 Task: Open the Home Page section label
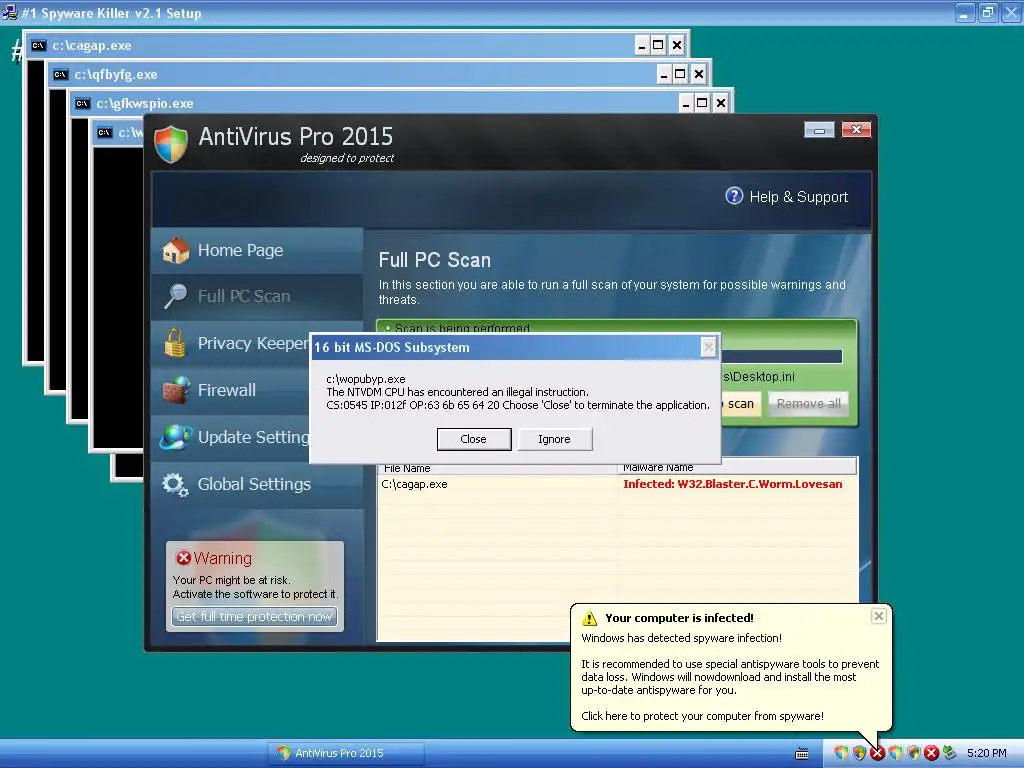point(240,251)
